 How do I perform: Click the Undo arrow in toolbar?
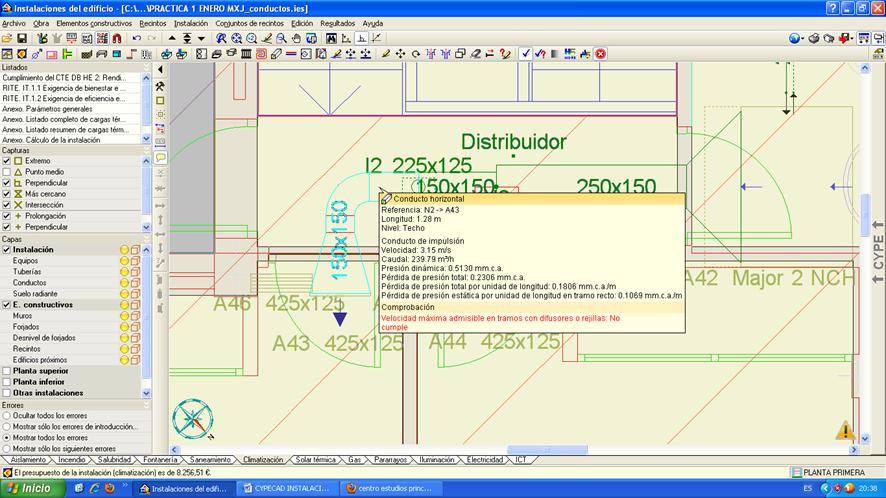click(136, 38)
